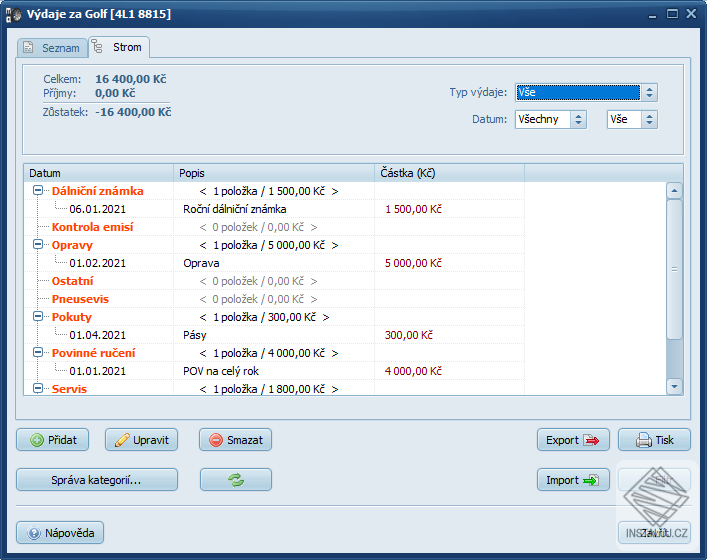Click the Upravit button

click(x=142, y=440)
